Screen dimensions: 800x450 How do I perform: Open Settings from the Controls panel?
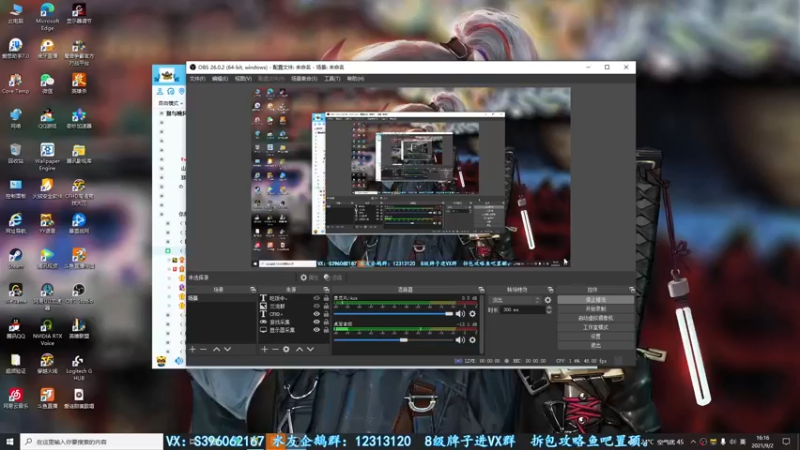pyautogui.click(x=595, y=336)
